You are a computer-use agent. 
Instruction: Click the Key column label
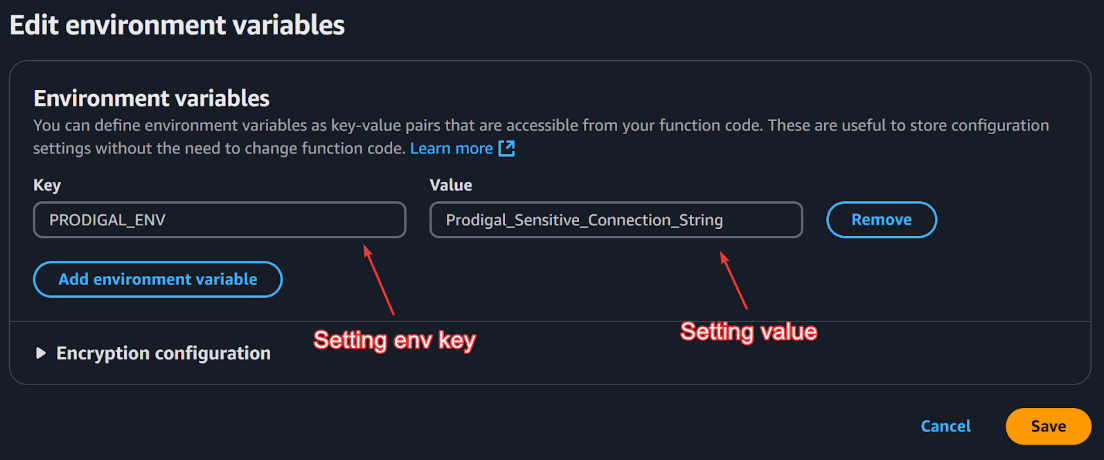point(47,185)
